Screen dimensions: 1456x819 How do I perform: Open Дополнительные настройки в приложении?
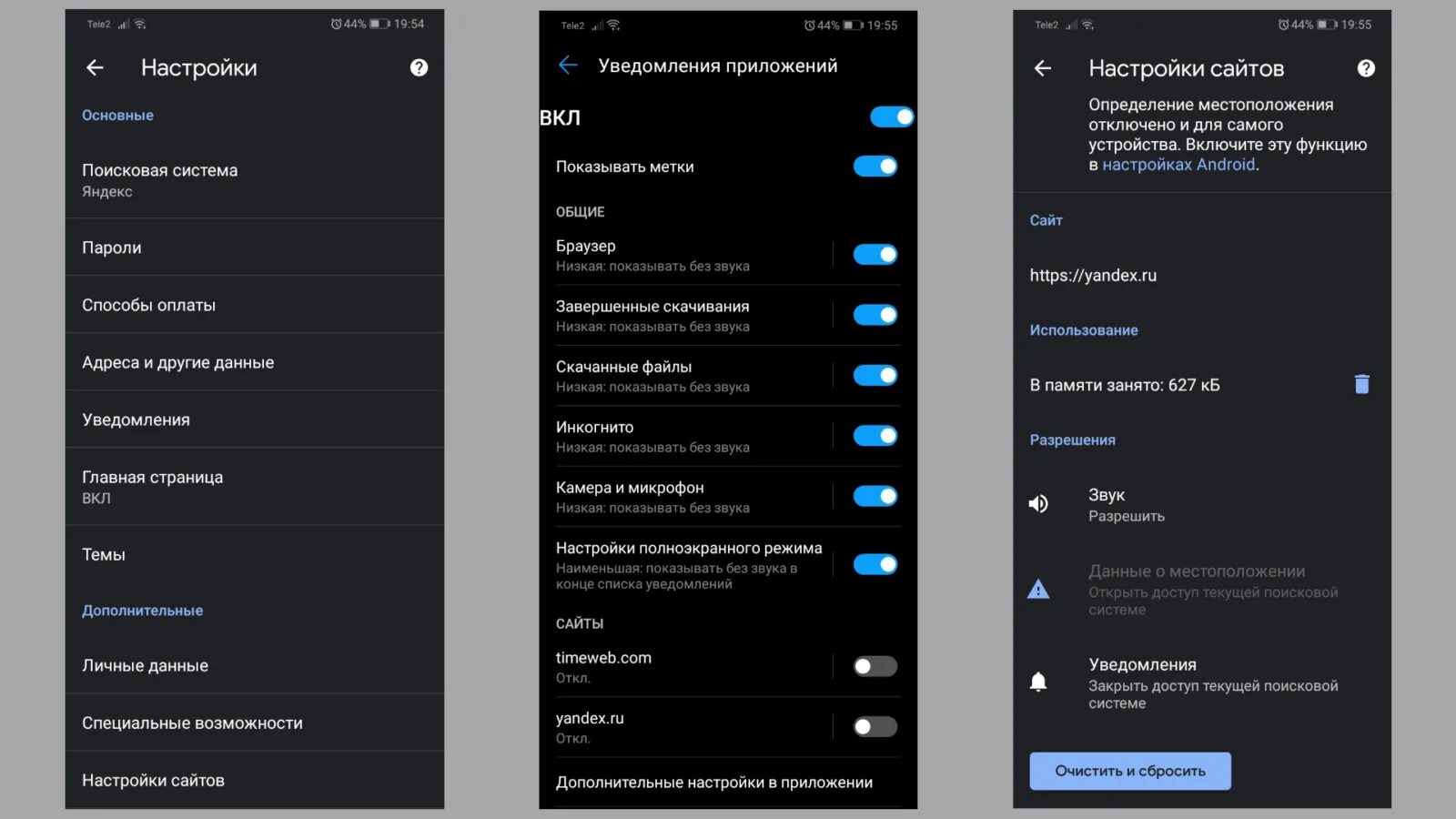click(x=728, y=783)
